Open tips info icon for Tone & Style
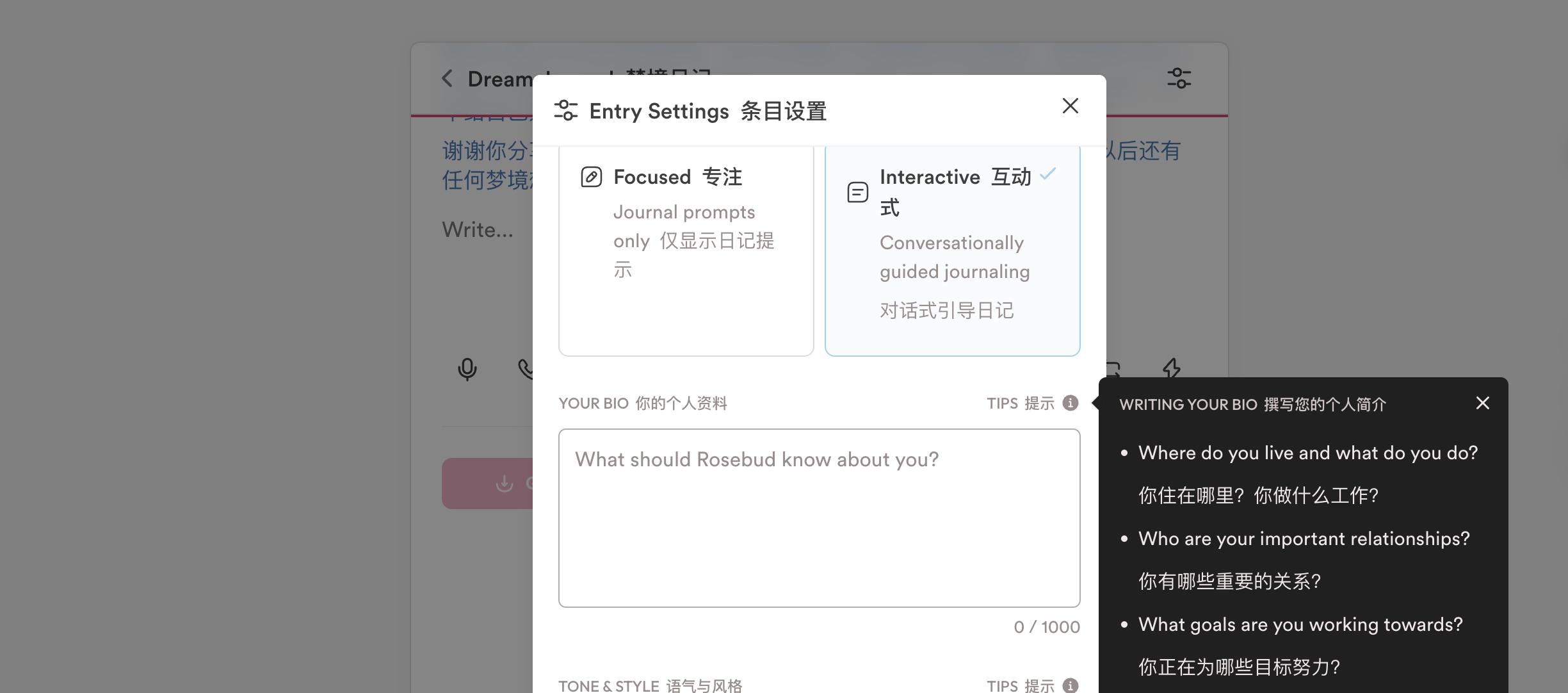The image size is (1568, 693). [x=1070, y=685]
